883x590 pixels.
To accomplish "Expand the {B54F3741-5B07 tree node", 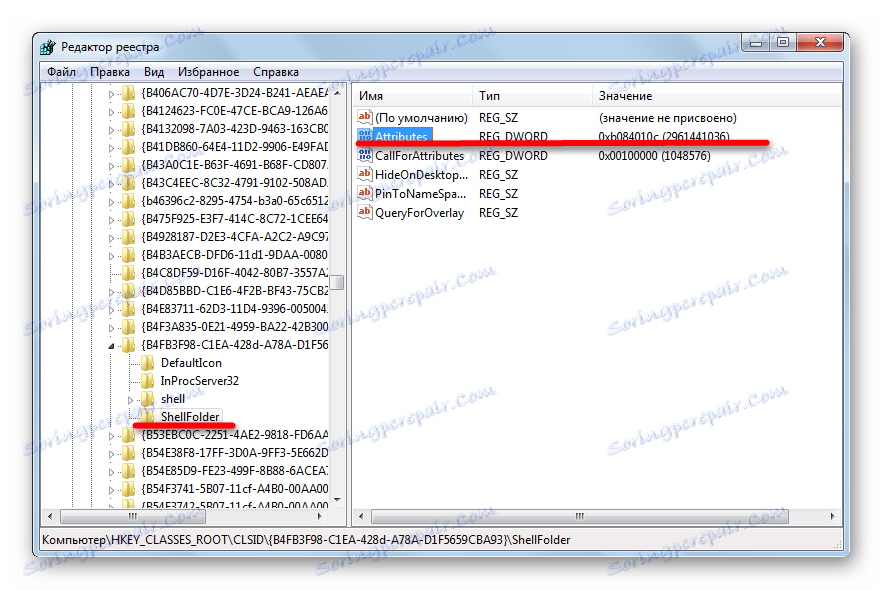I will point(111,490).
